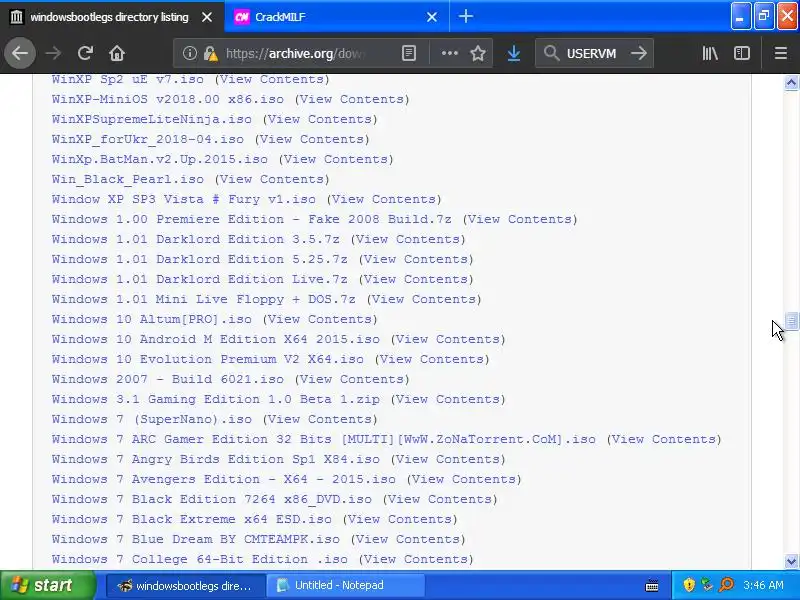800x600 pixels.
Task: Close the CrackMILF tab
Action: click(432, 17)
